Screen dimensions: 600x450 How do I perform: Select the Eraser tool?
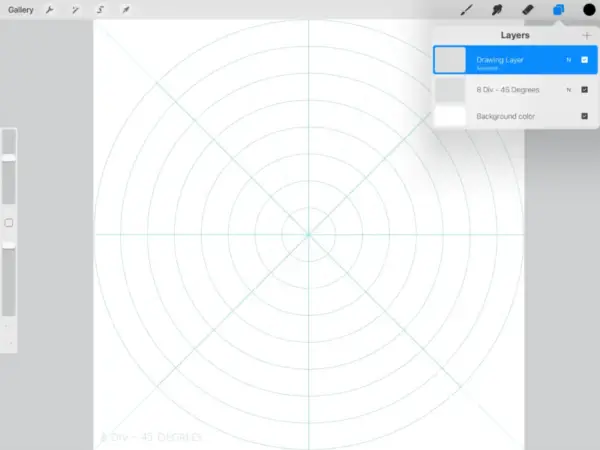tap(528, 10)
